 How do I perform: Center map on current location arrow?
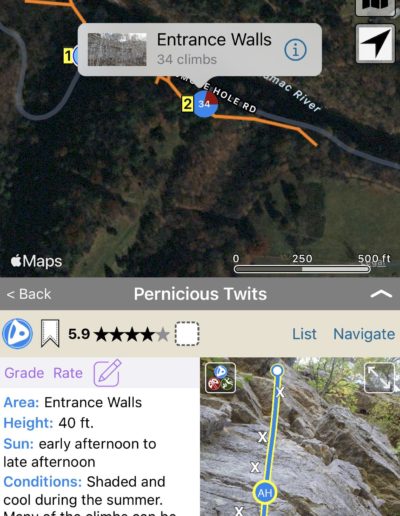[x=375, y=43]
